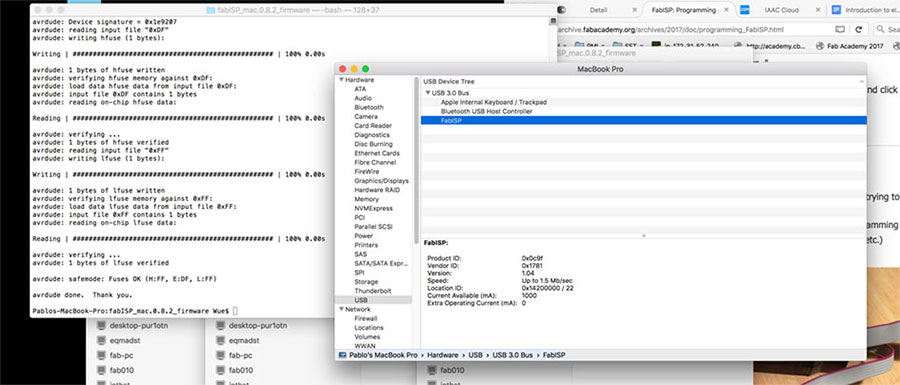Select Graphics/Displays in sidebar
This screenshot has width=900, height=385.
[381, 181]
